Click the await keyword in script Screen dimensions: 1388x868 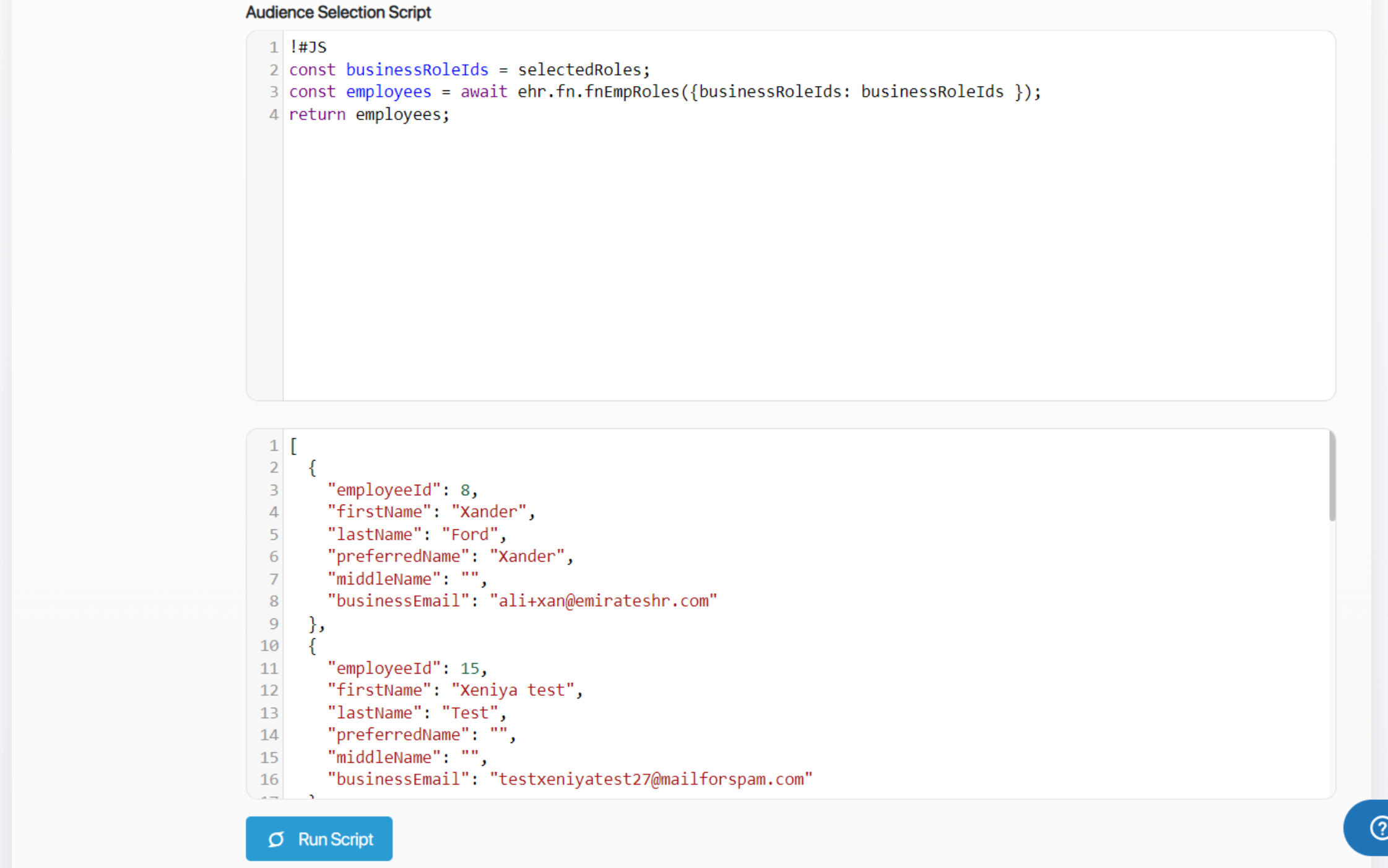(484, 92)
